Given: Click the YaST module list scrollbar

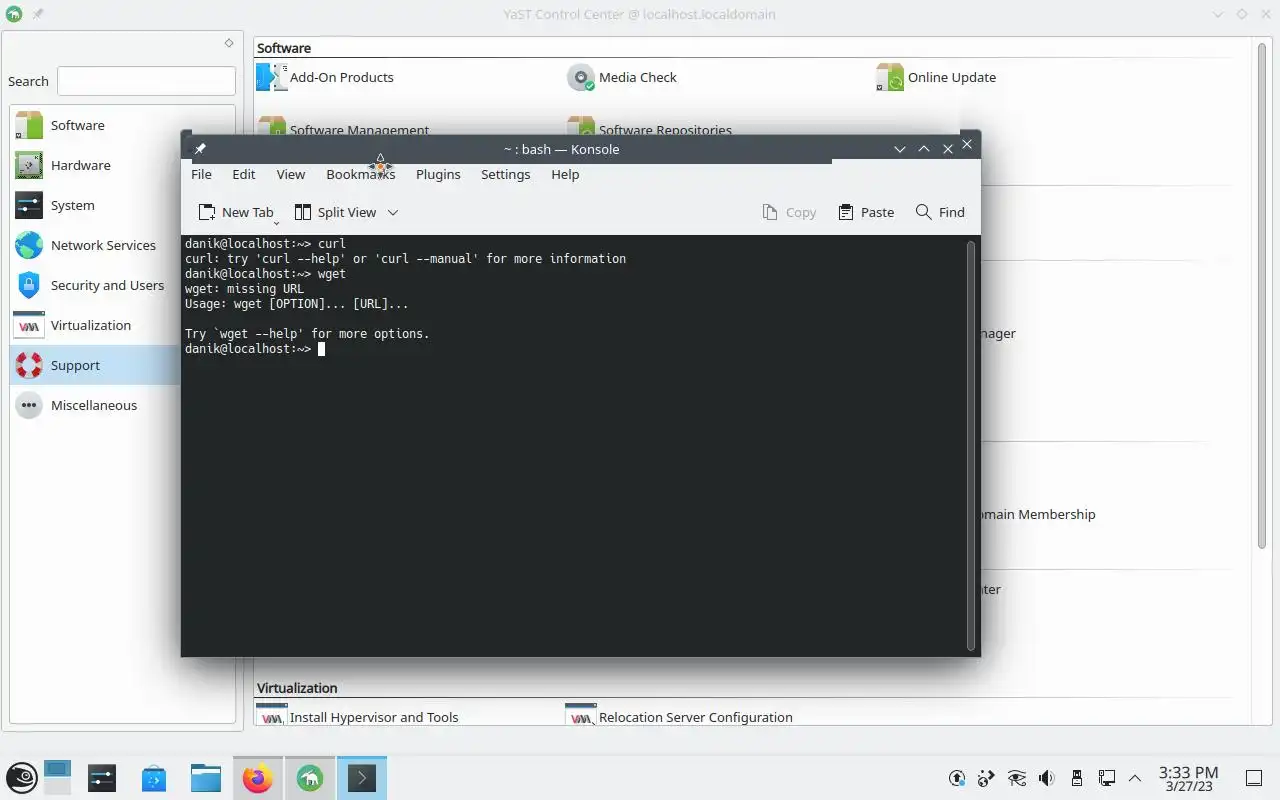Looking at the screenshot, I should pyautogui.click(x=1262, y=295).
